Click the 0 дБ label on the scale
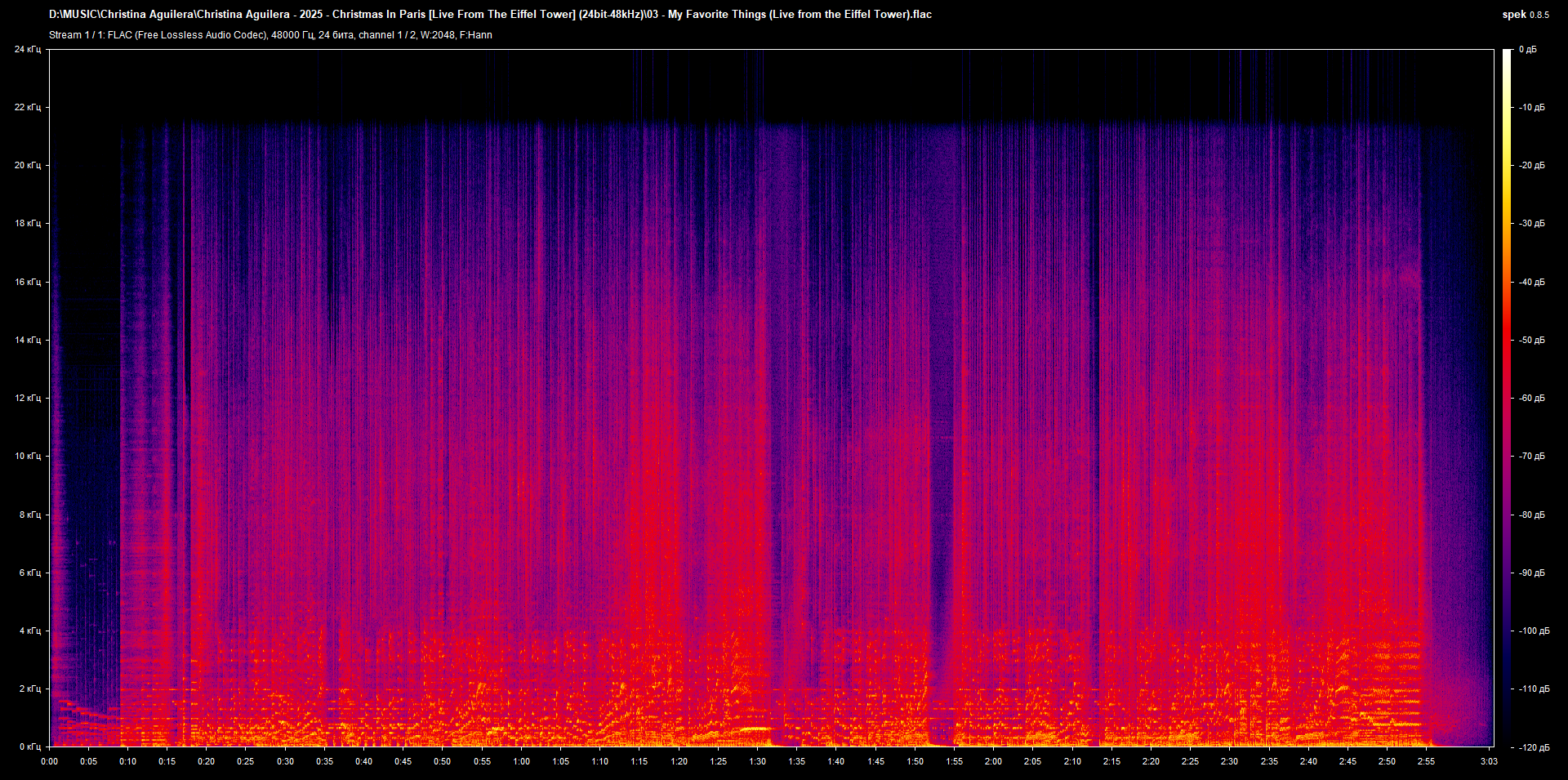This screenshot has width=1568, height=780. tap(1530, 49)
